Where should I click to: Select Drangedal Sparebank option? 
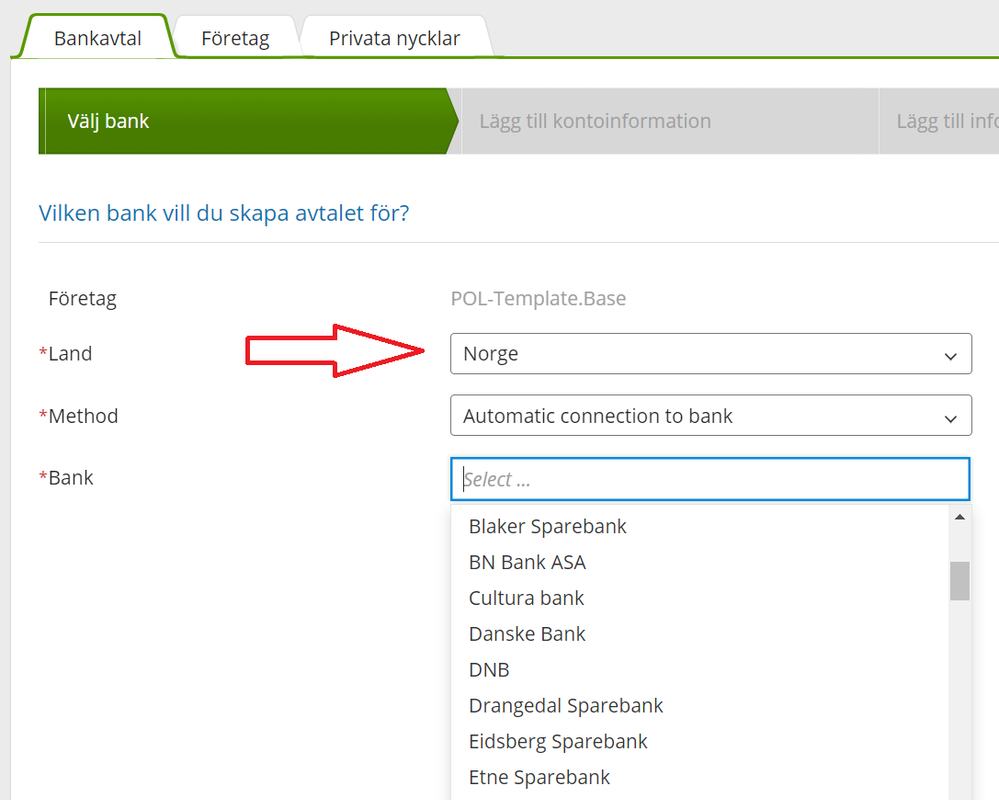[x=566, y=706]
